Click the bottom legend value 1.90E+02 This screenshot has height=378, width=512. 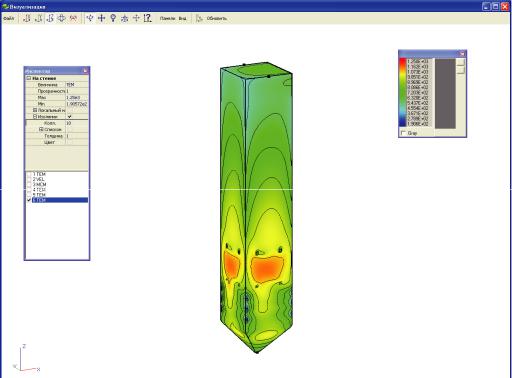[418, 124]
